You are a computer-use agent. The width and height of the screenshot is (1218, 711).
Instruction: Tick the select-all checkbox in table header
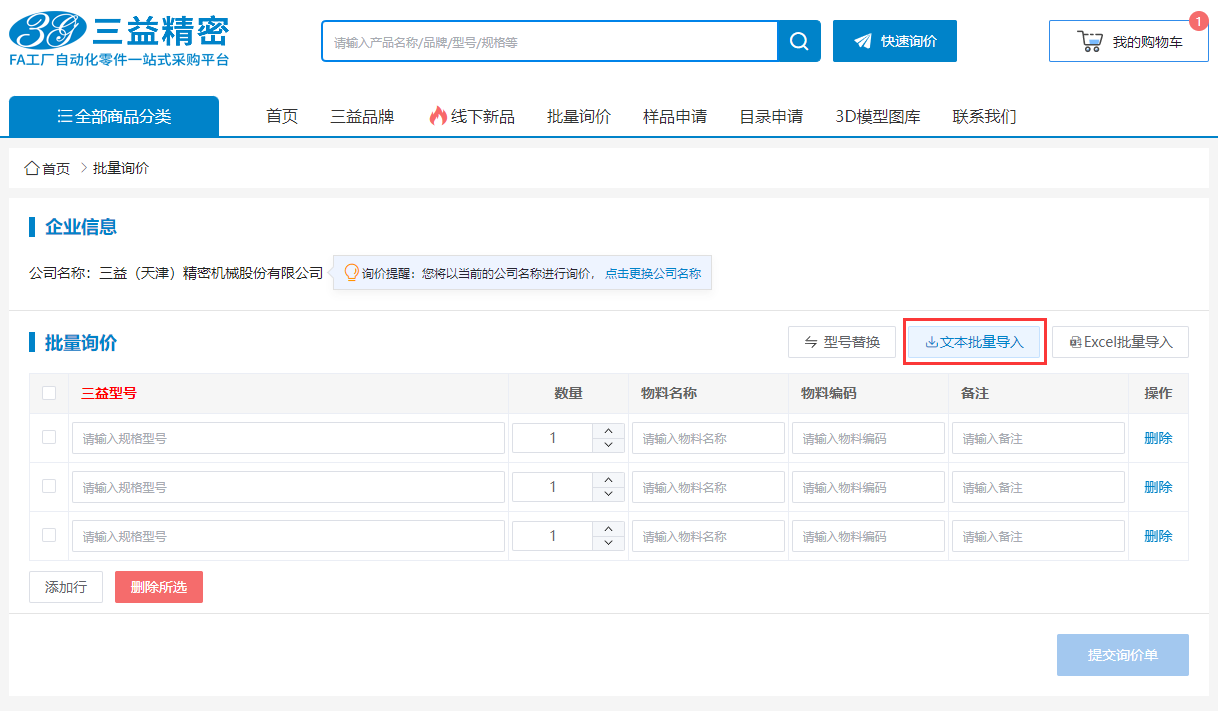(49, 393)
